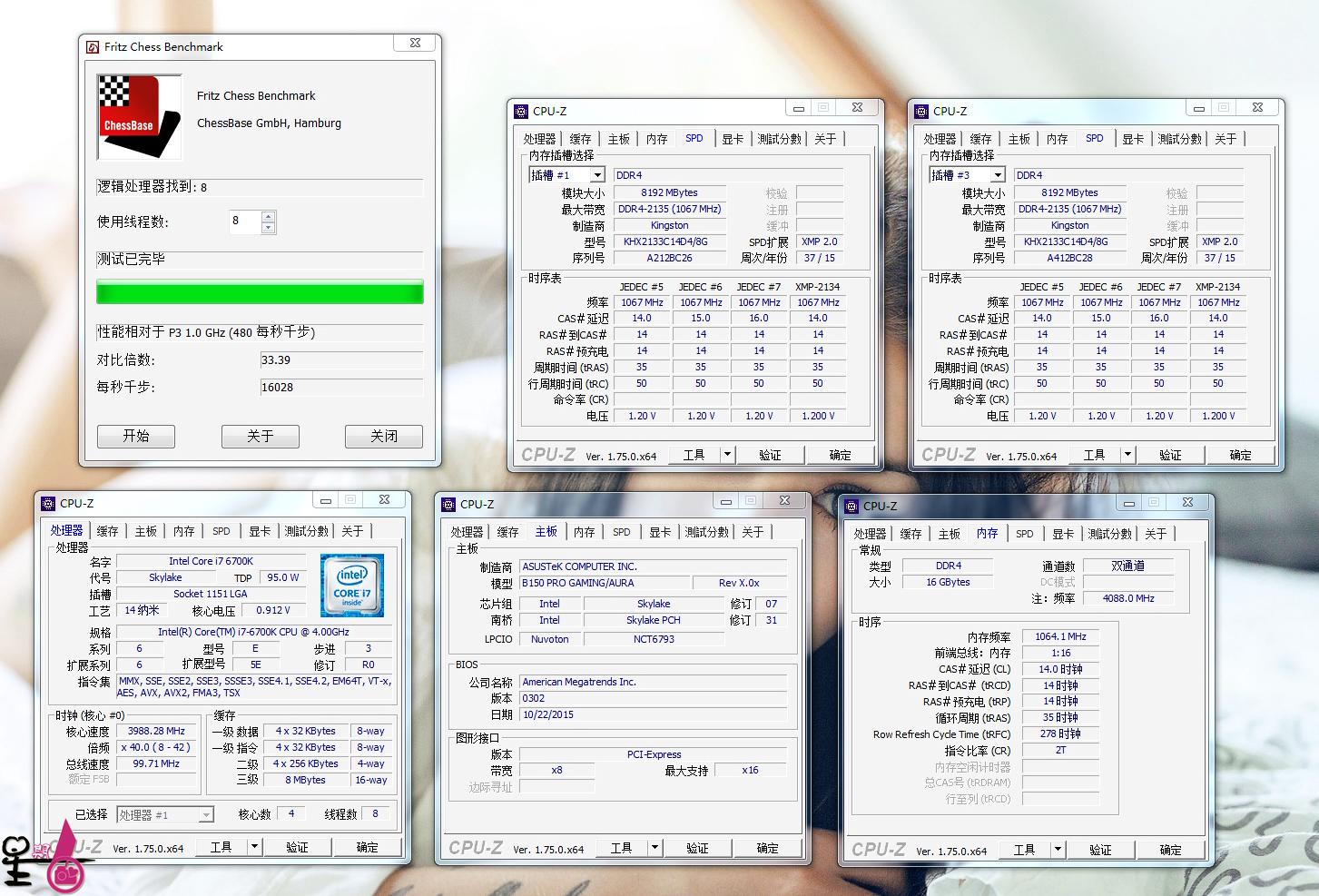Expand 工具 dropdown arrow in slot #3 SPD window

[1127, 455]
